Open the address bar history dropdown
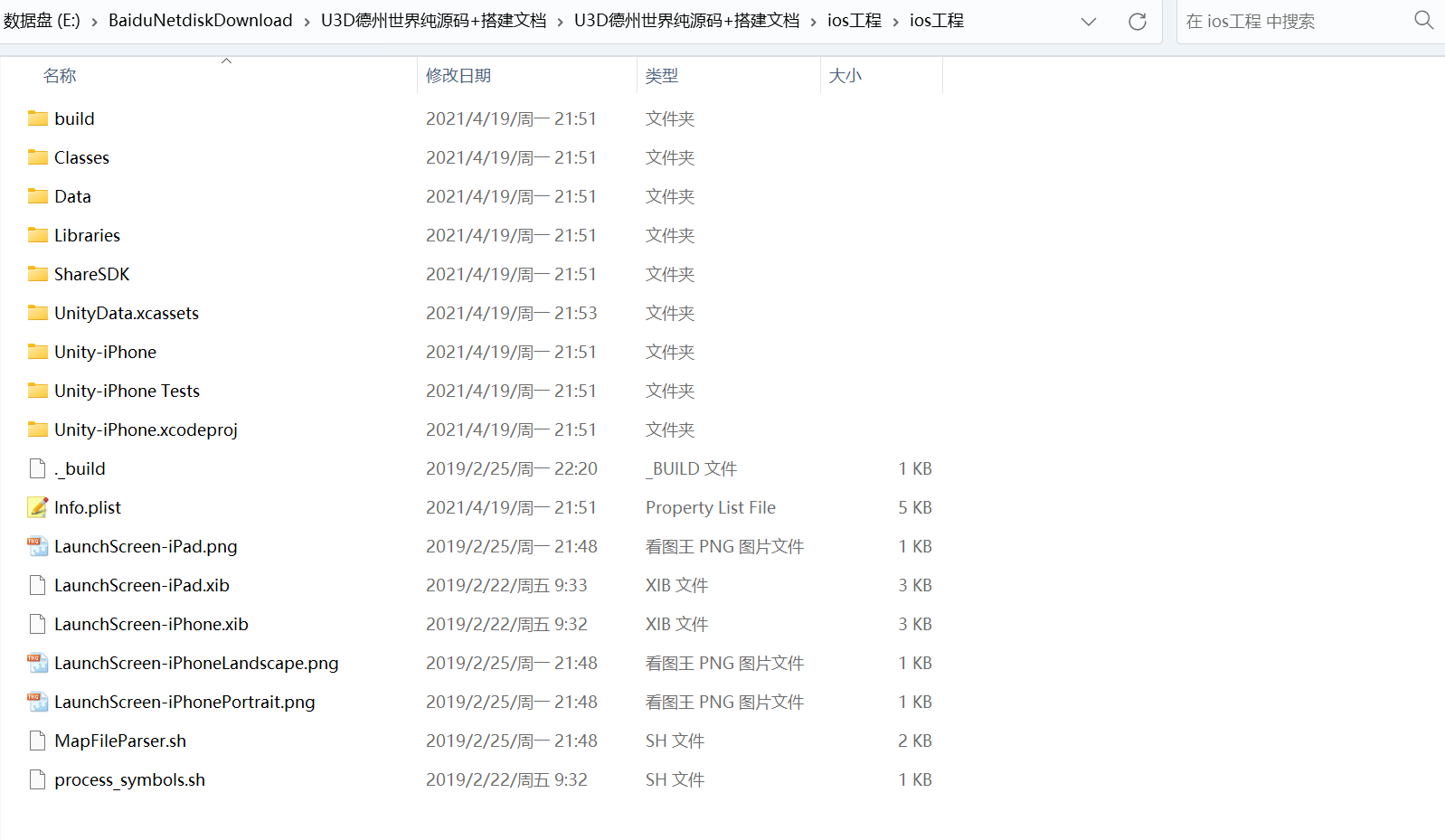The image size is (1445, 840). click(1089, 22)
